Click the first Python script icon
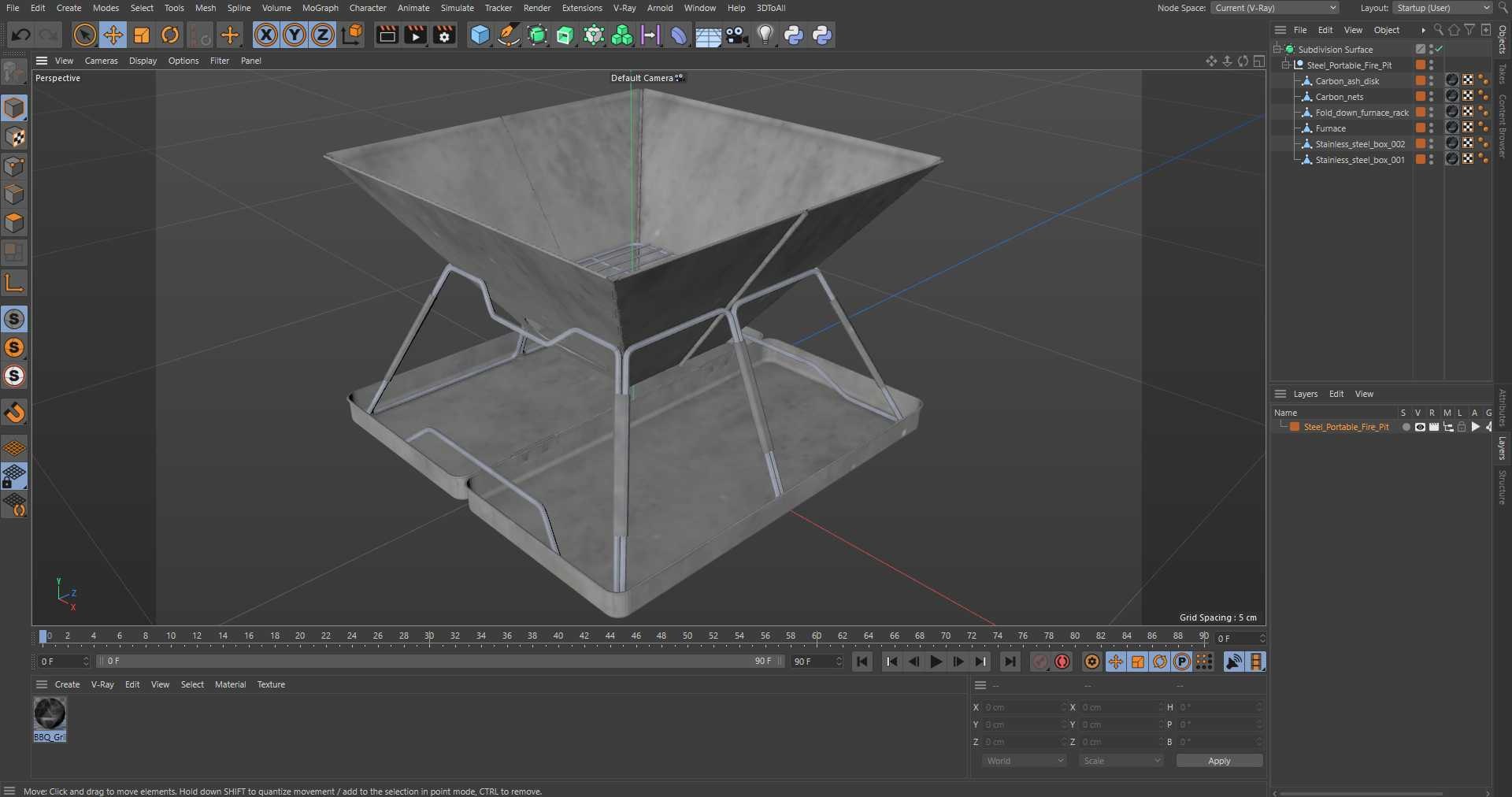The width and height of the screenshot is (1512, 797). pyautogui.click(x=794, y=35)
